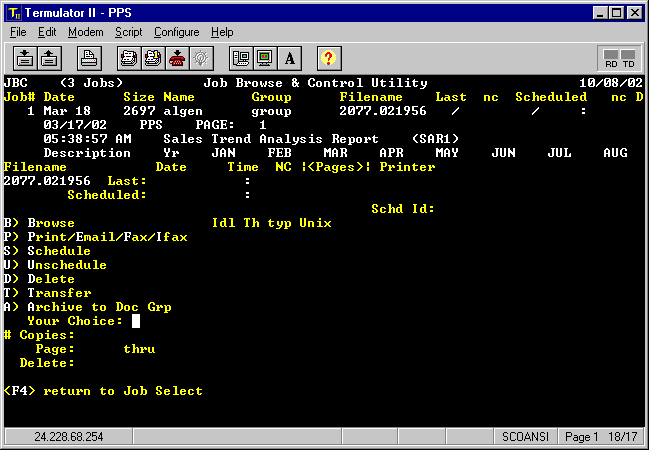Click '2077.021956' in the job 1 row

(x=383, y=111)
